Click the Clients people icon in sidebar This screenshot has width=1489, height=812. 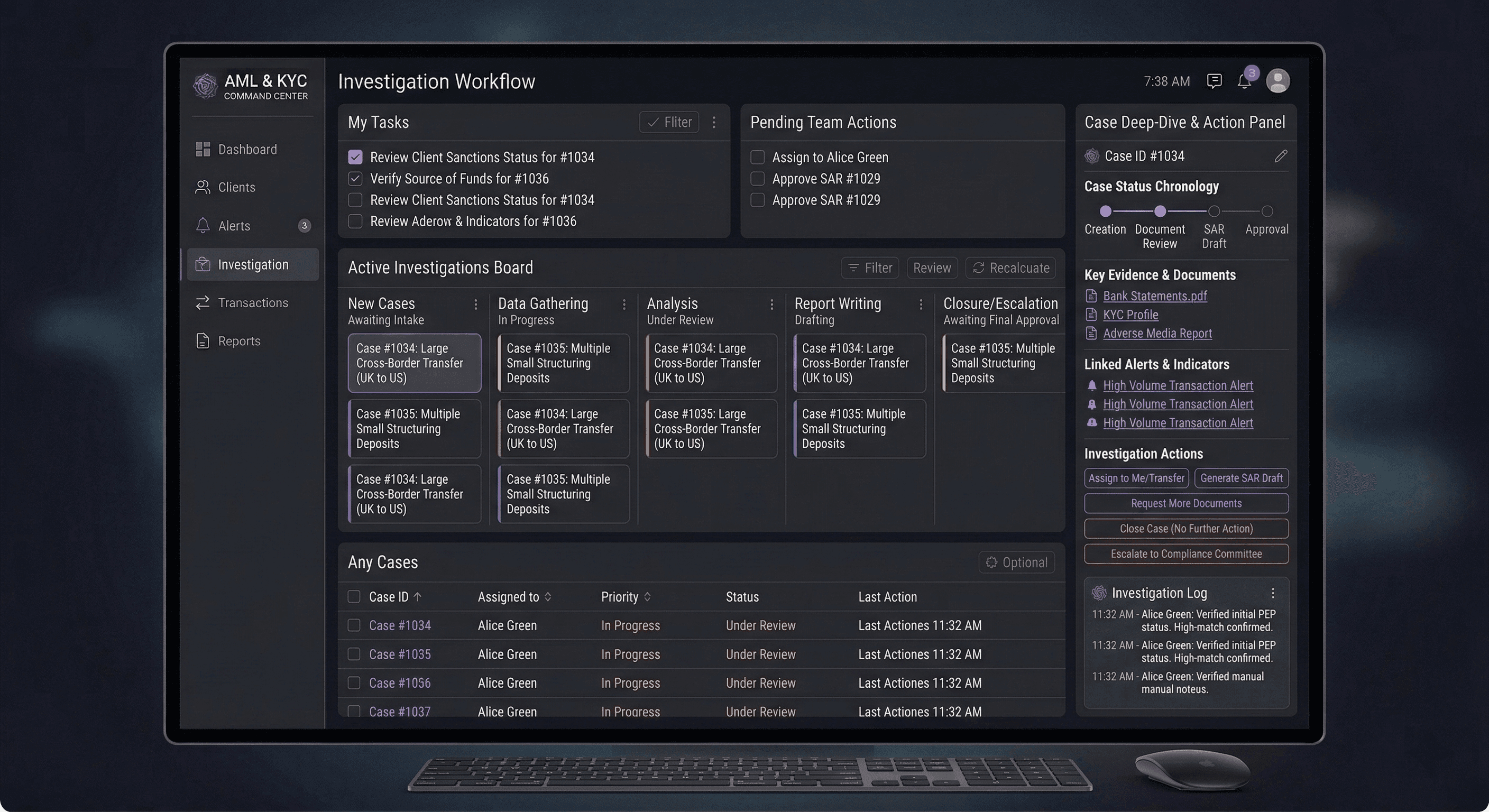point(203,187)
